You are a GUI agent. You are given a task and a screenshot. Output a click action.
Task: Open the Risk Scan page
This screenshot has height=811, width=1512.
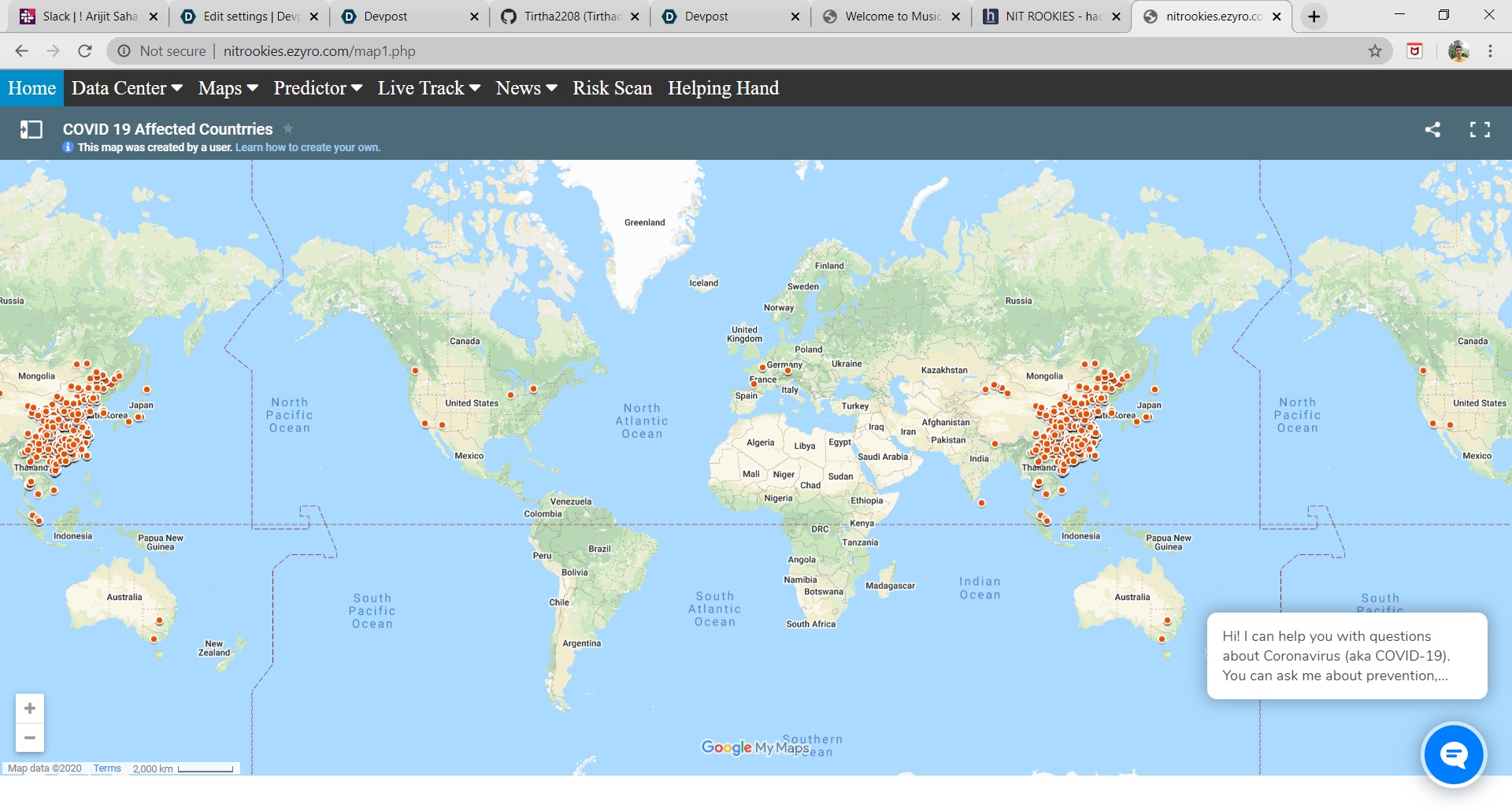pos(612,88)
